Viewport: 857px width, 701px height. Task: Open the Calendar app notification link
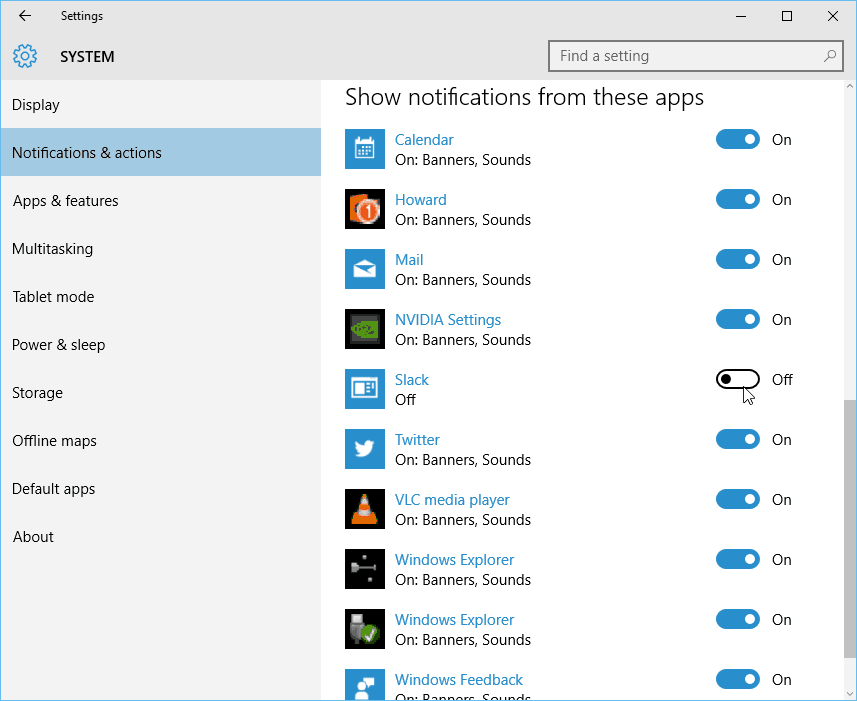(x=424, y=140)
